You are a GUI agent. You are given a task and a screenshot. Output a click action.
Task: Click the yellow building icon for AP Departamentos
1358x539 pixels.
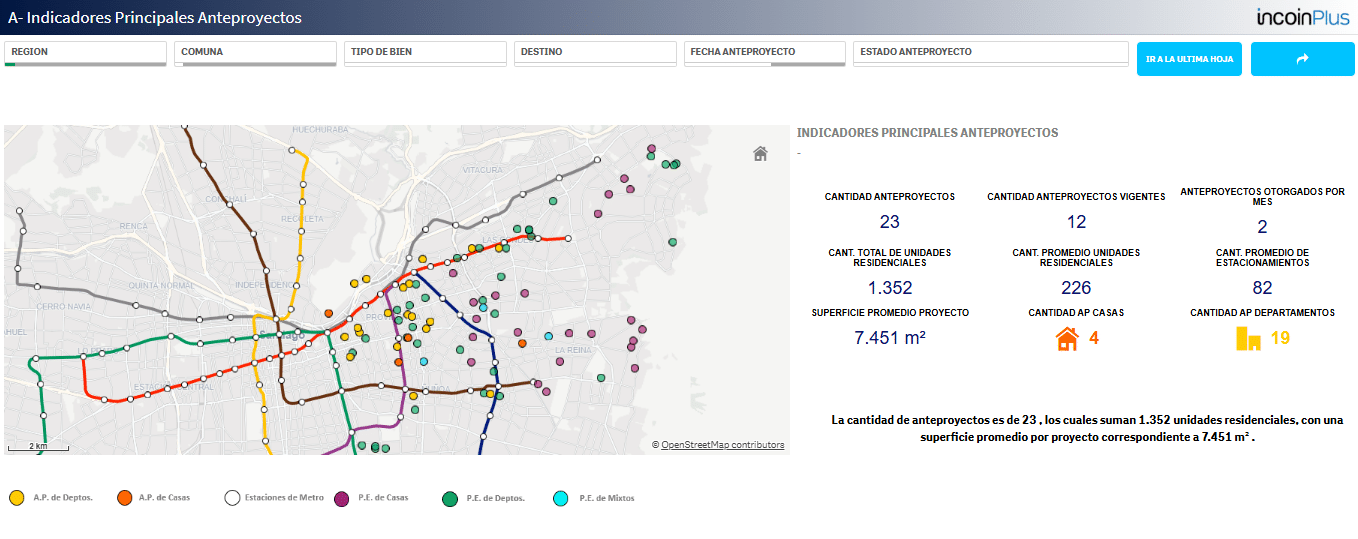point(1248,339)
